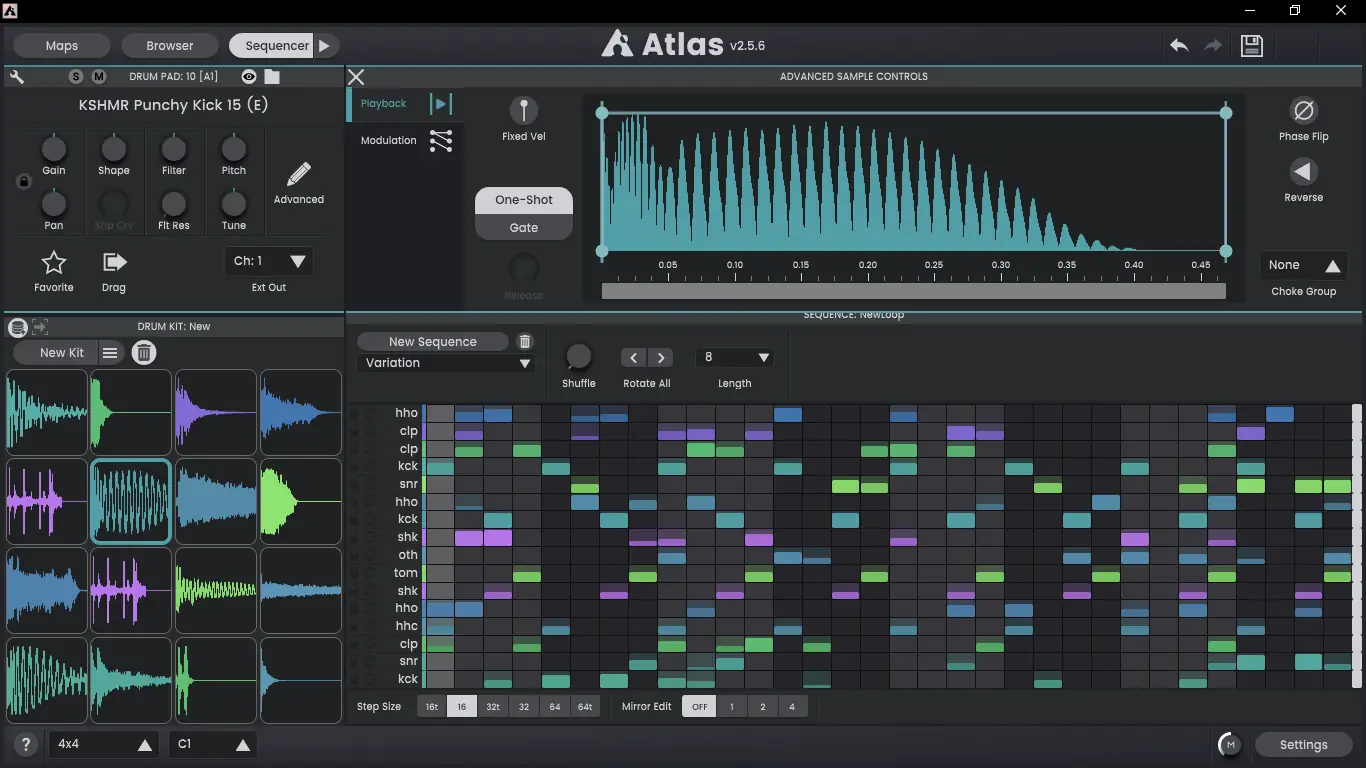Click the drum kit database icon
Image resolution: width=1366 pixels, height=768 pixels.
pos(17,327)
